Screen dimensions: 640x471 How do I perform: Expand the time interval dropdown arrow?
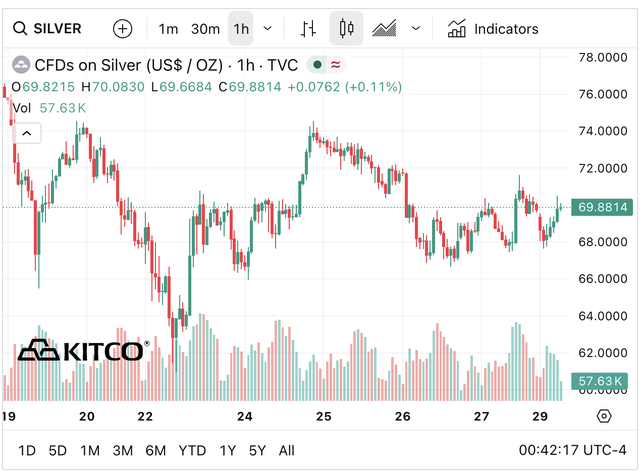(x=267, y=29)
